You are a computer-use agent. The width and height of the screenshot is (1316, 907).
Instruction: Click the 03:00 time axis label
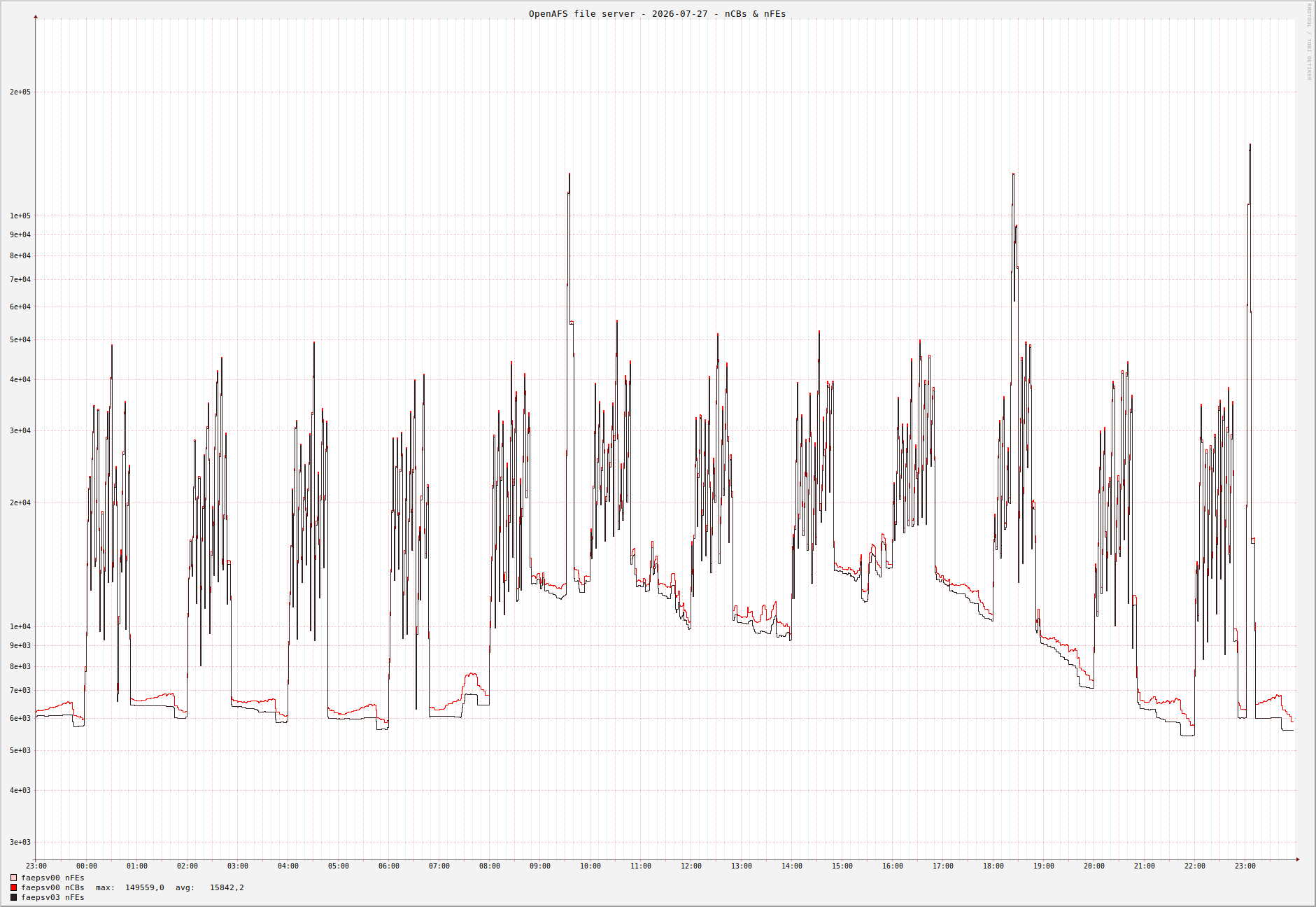point(238,866)
